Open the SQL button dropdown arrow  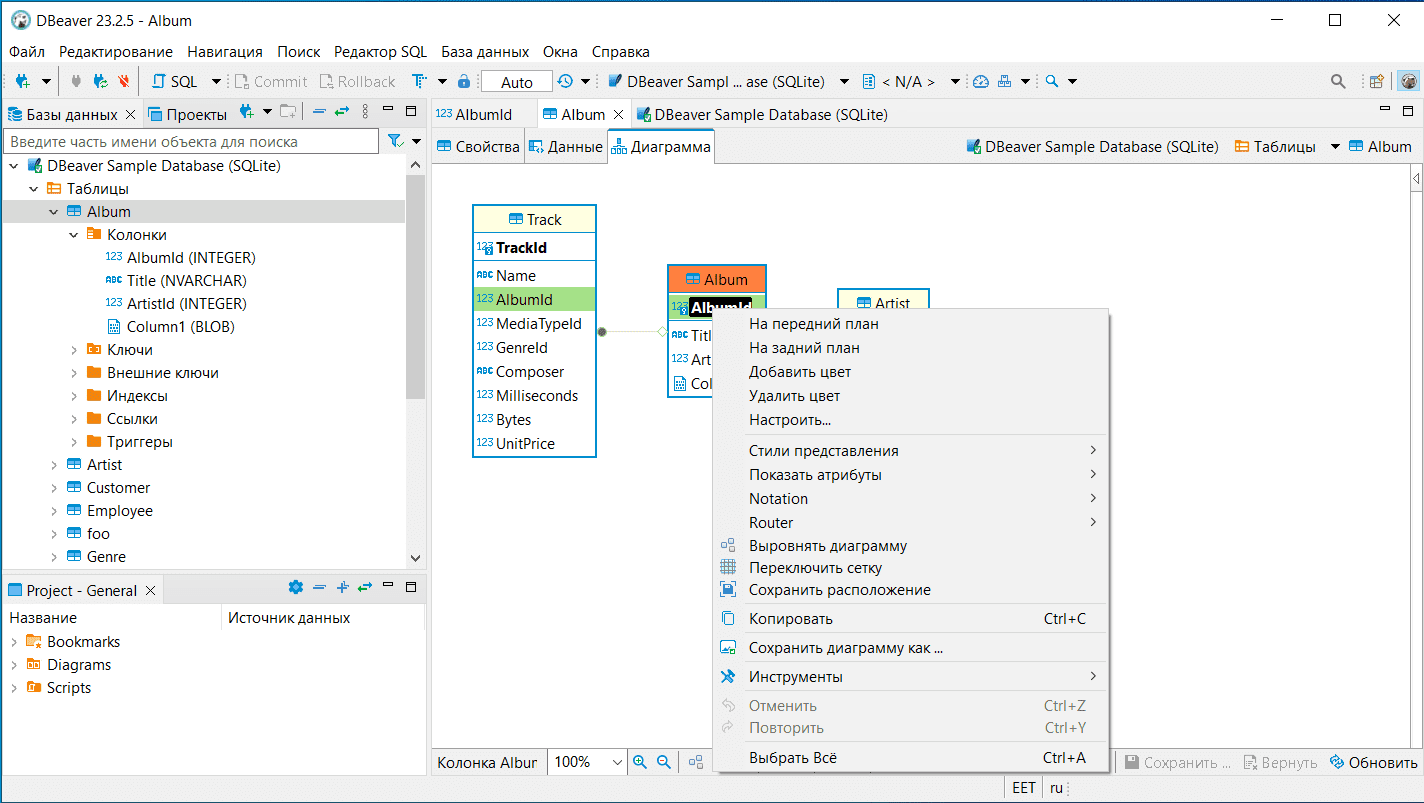(216, 82)
